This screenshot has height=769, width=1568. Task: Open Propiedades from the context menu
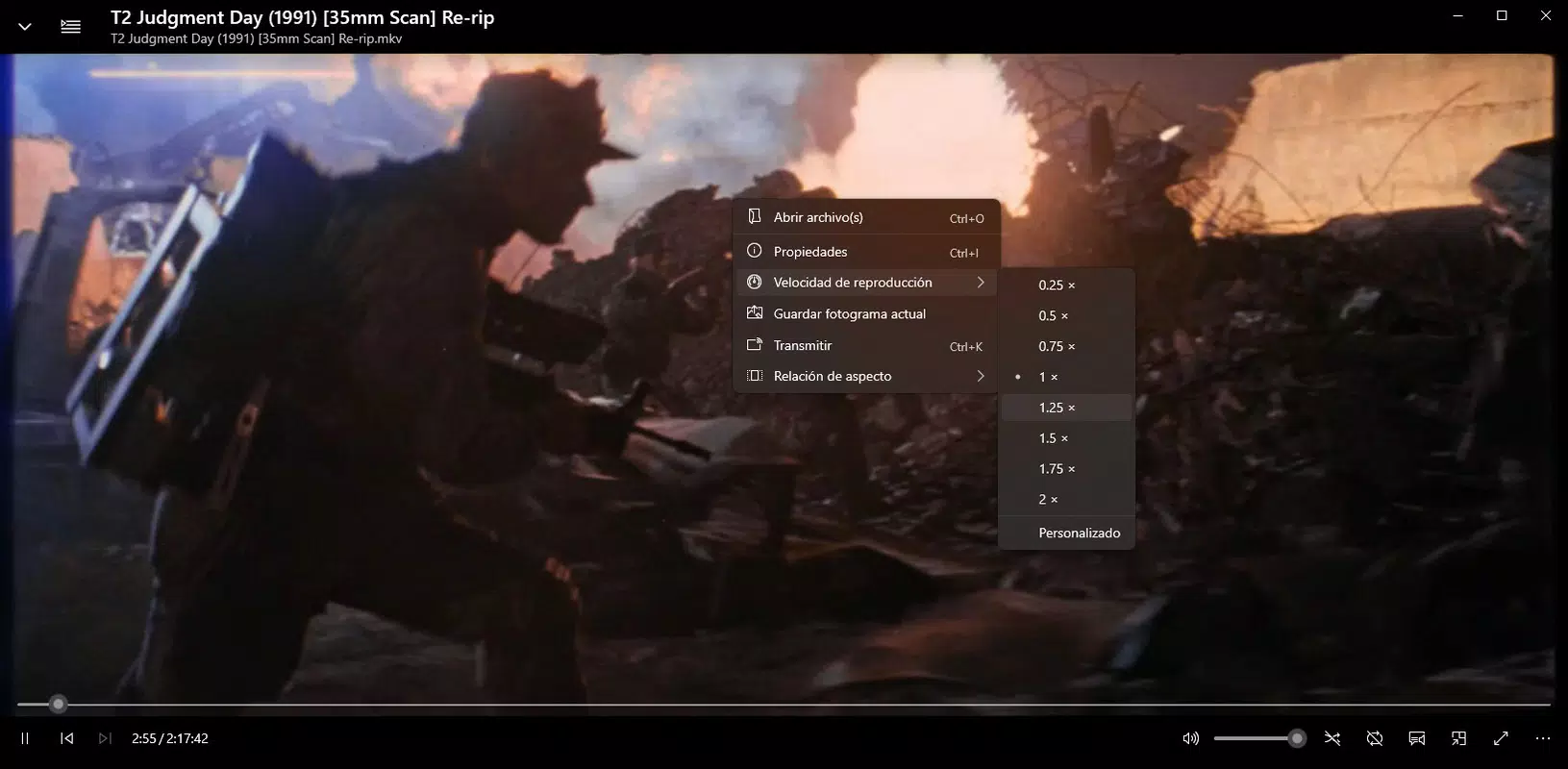[x=866, y=252]
